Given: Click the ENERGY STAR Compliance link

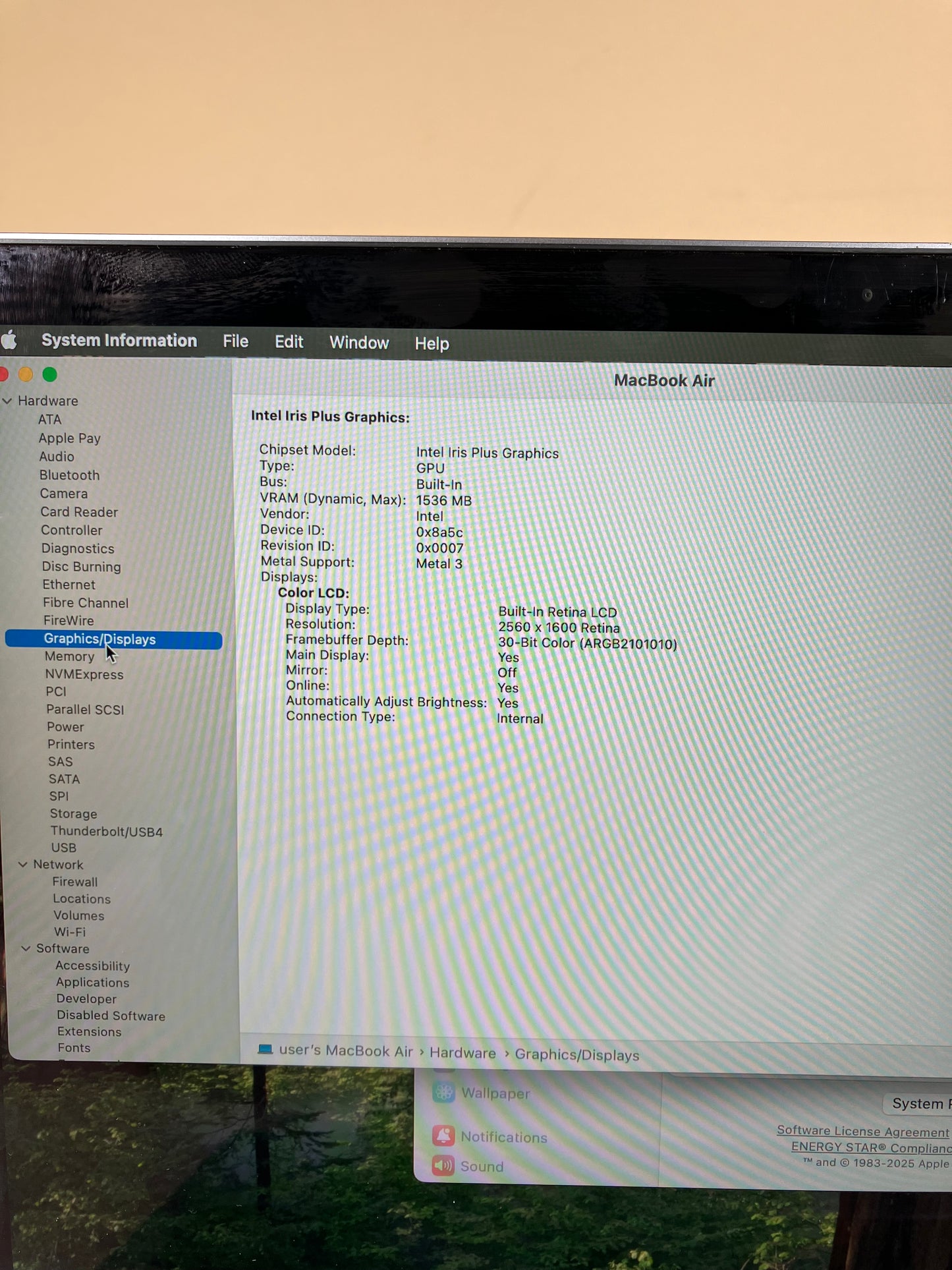Looking at the screenshot, I should (870, 1147).
